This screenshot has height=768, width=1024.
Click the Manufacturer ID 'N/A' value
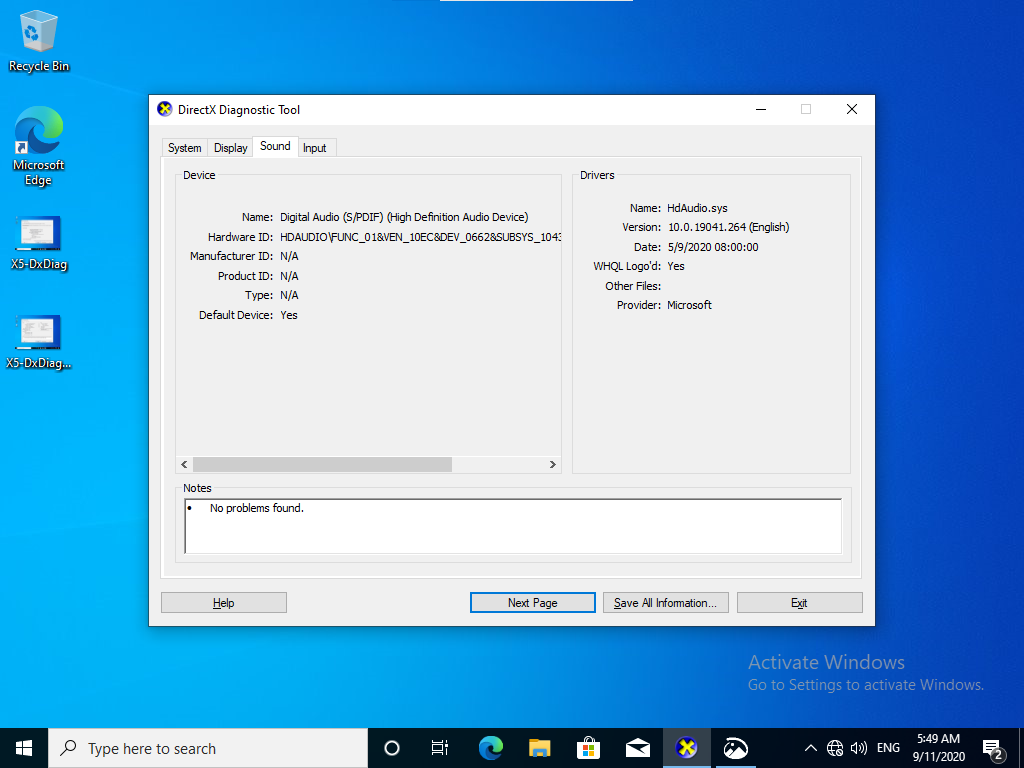(x=289, y=257)
